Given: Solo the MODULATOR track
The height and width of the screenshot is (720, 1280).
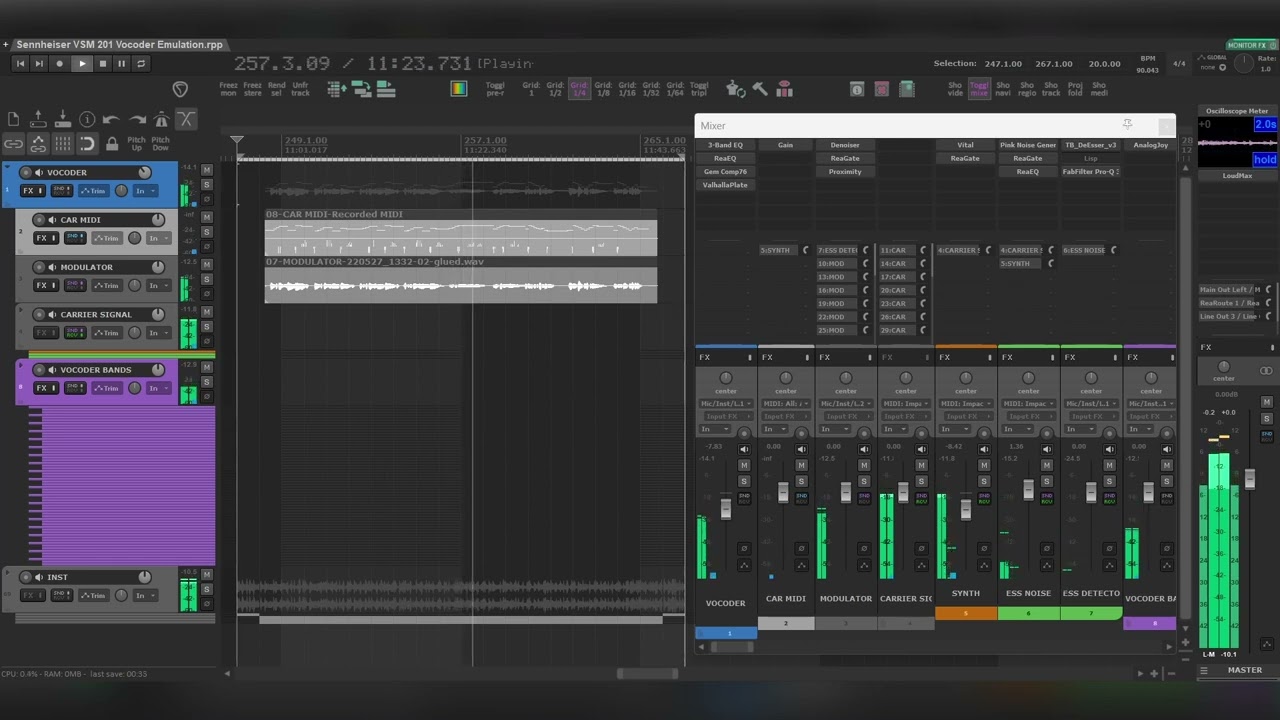Looking at the screenshot, I should tap(207, 280).
